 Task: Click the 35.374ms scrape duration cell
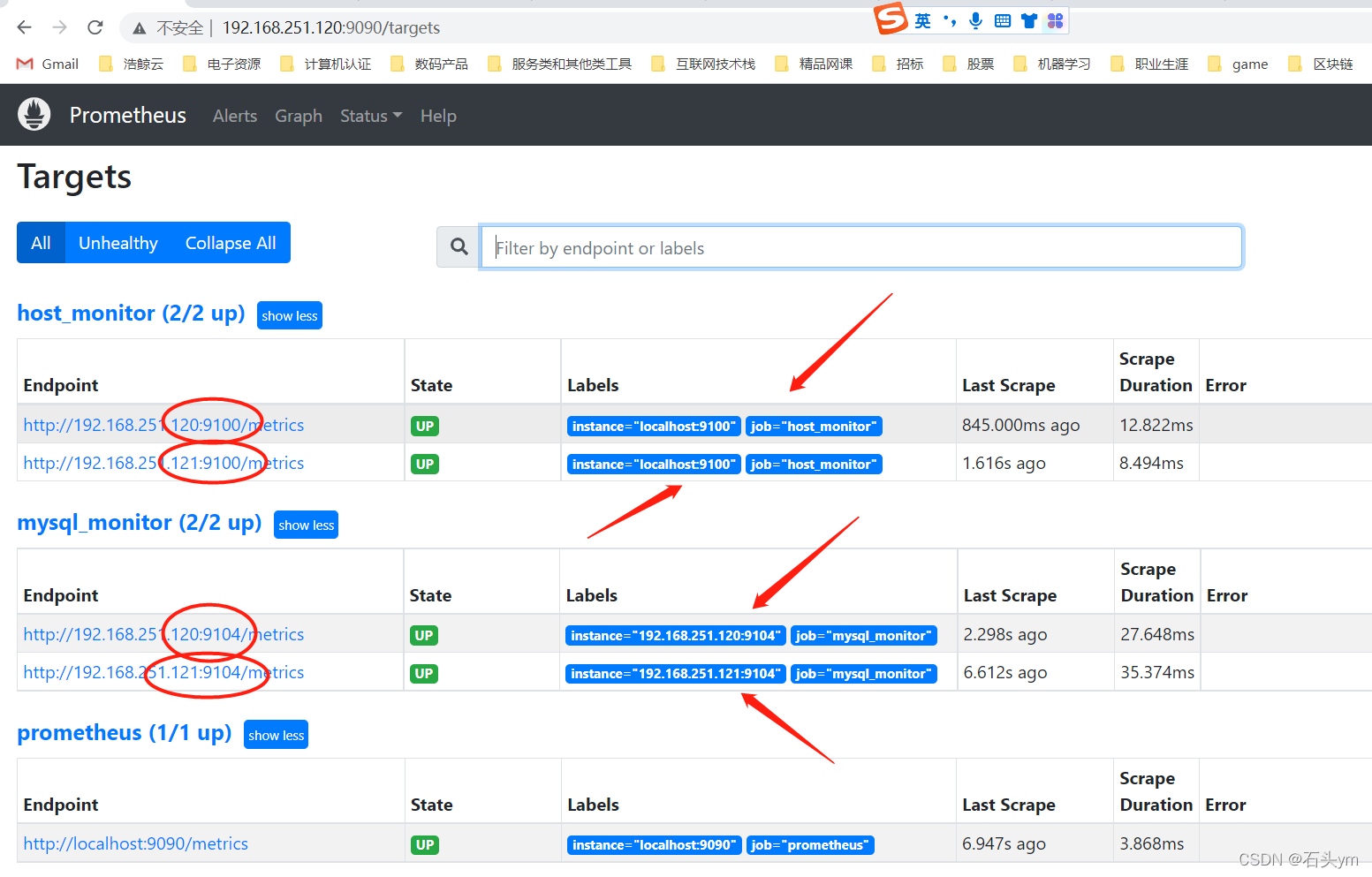(1157, 672)
